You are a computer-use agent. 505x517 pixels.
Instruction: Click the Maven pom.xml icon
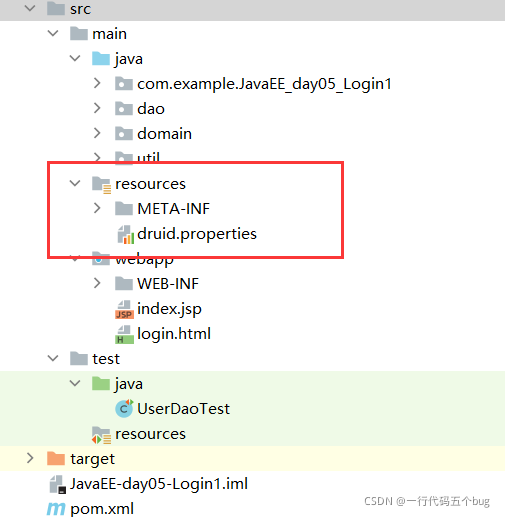click(56, 509)
